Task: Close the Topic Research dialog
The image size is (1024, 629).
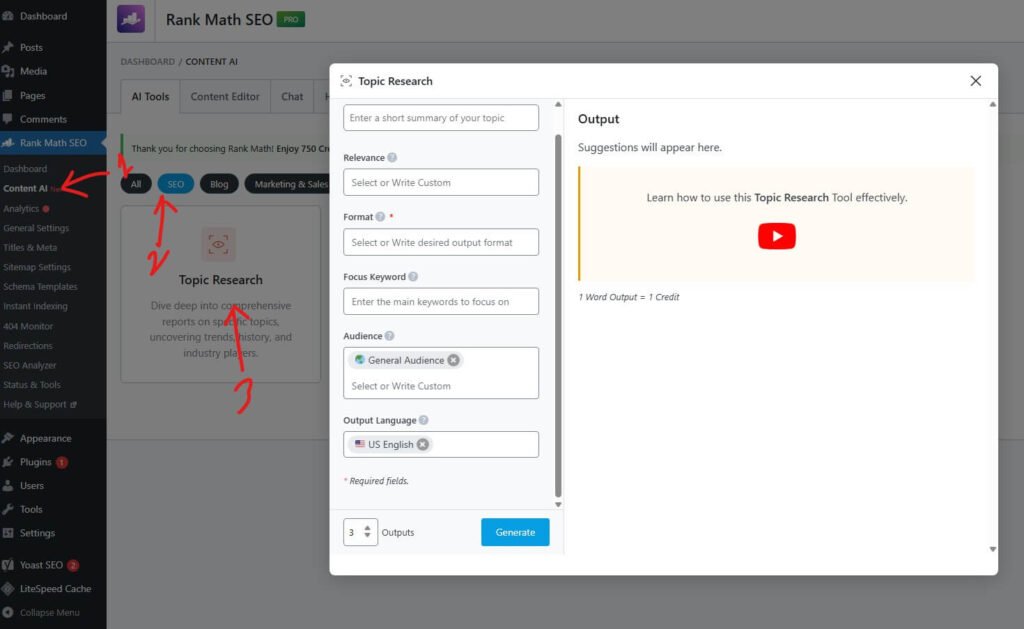Action: click(975, 80)
